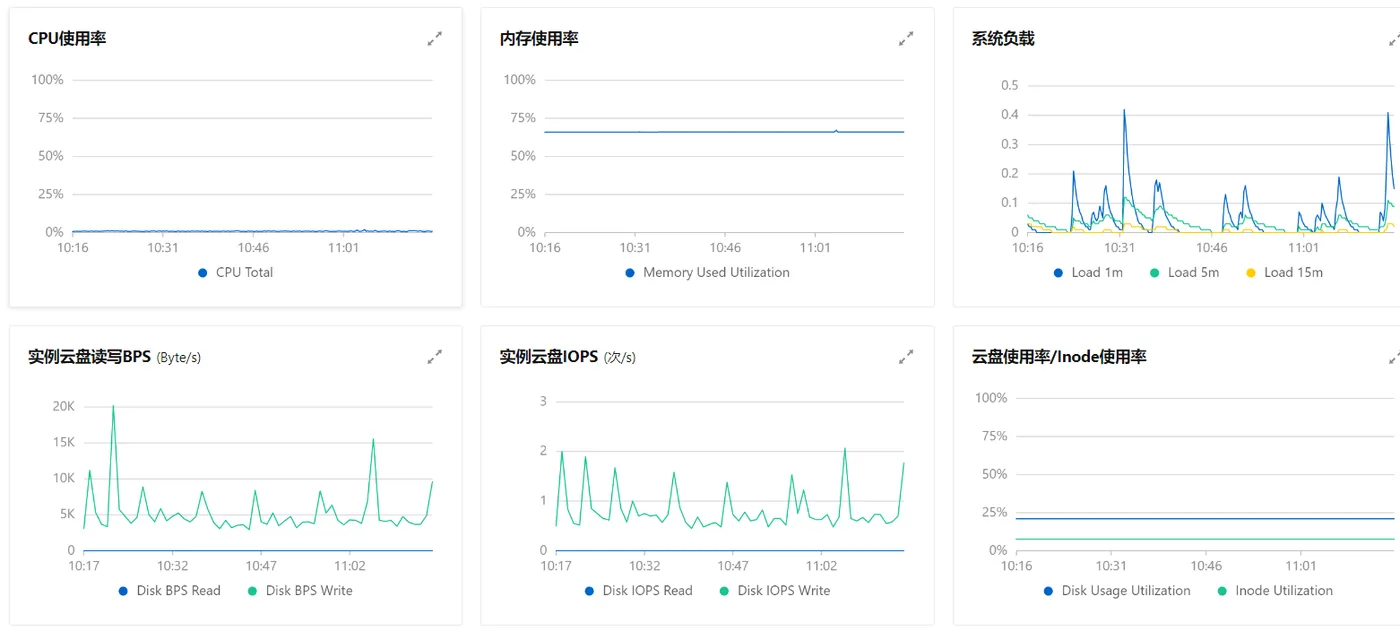Expand the 内存使用率 chart to fullscreen
The width and height of the screenshot is (1400, 631).
pos(906,39)
